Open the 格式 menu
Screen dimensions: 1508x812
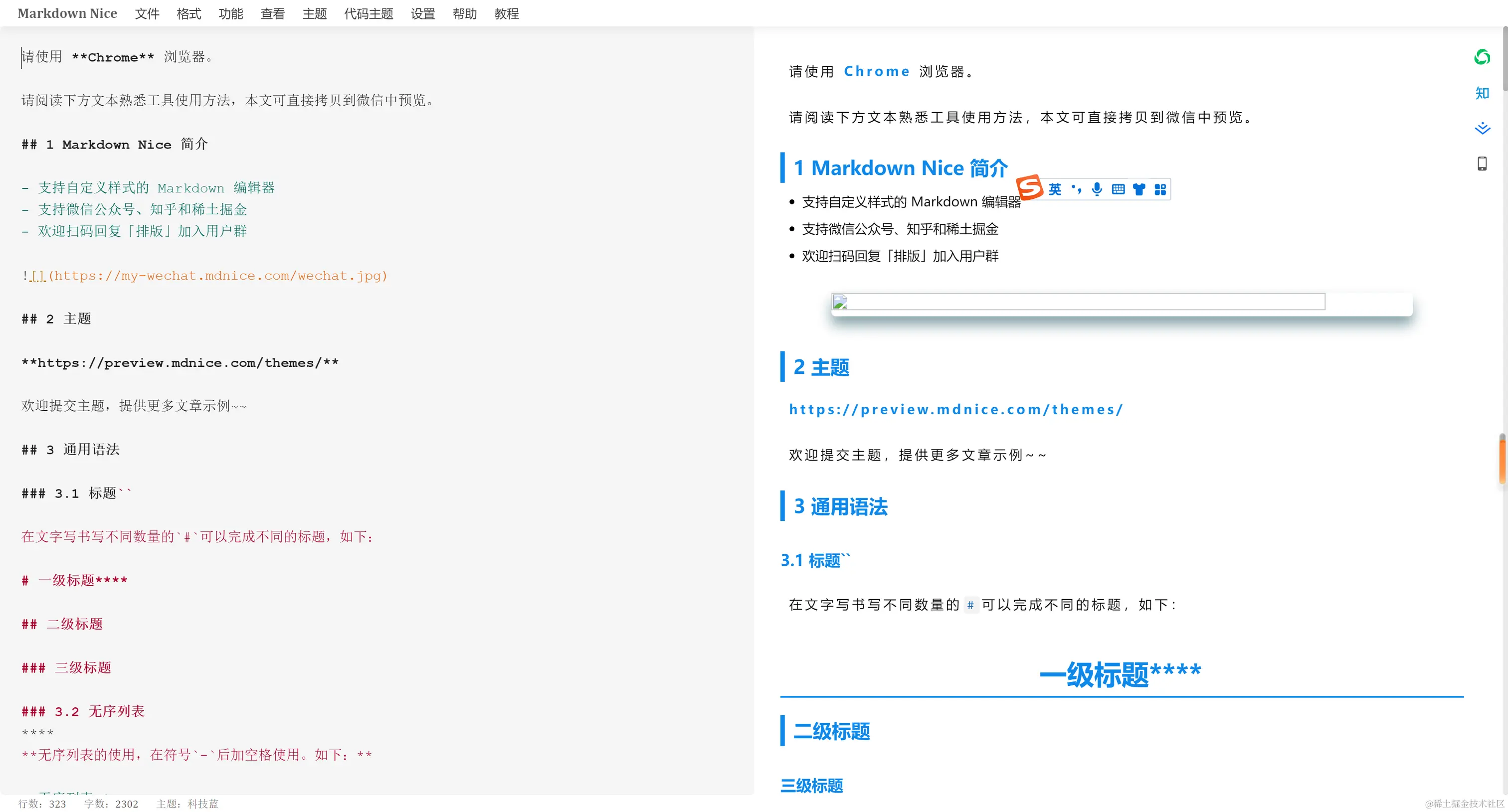188,13
